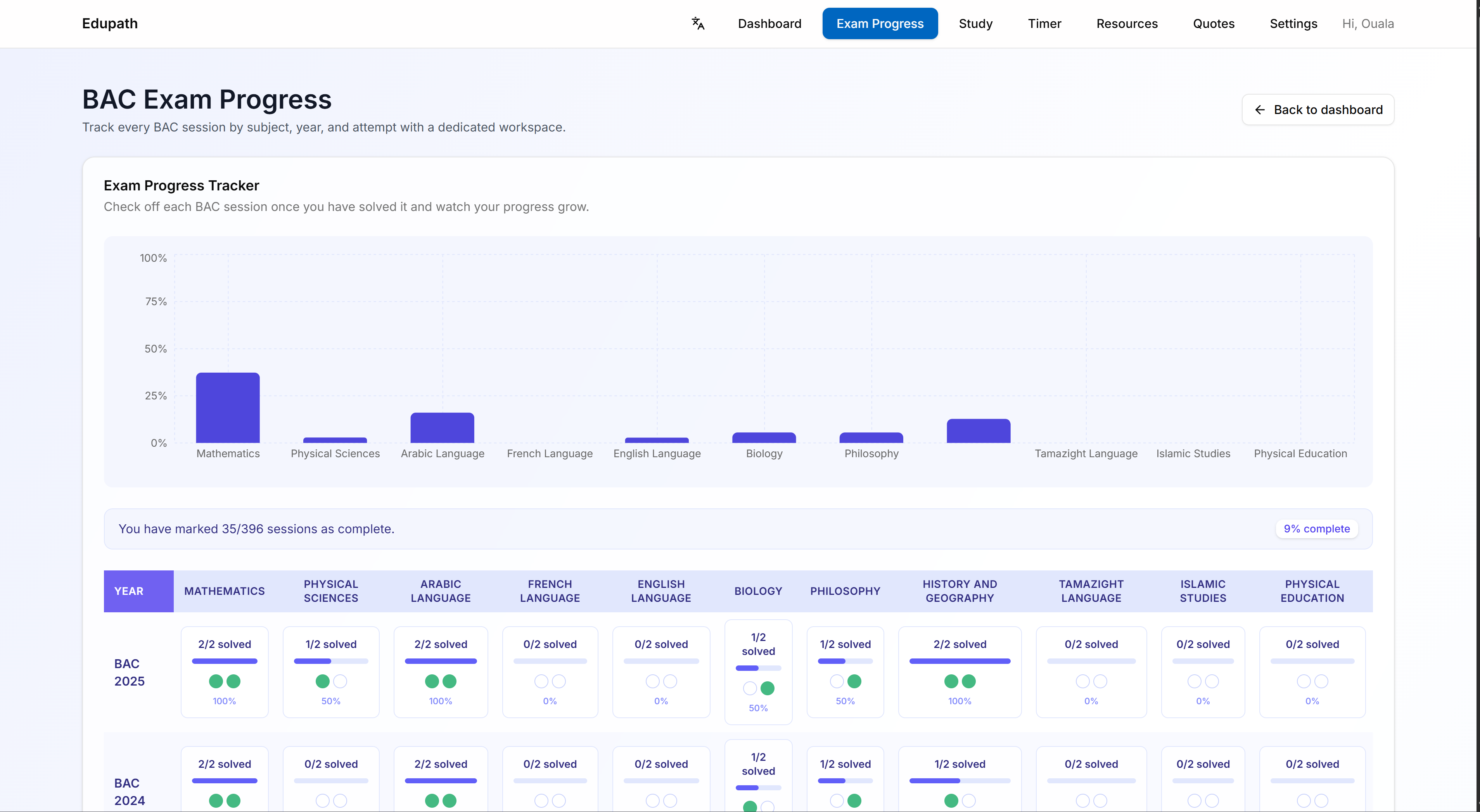Mark first BAC 2025 French Language session solved

click(x=541, y=682)
